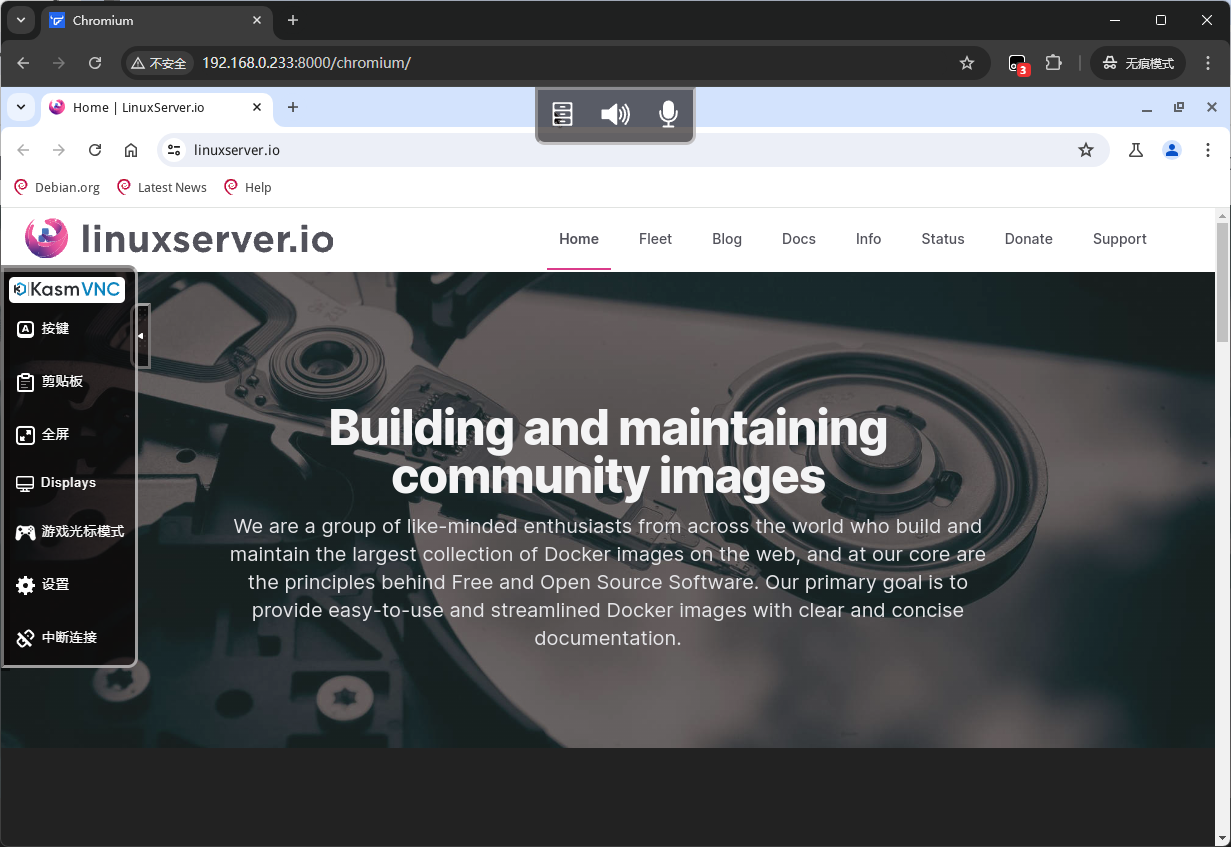
Task: Collapse the KasmVNC sidebar handle
Action: [141, 336]
